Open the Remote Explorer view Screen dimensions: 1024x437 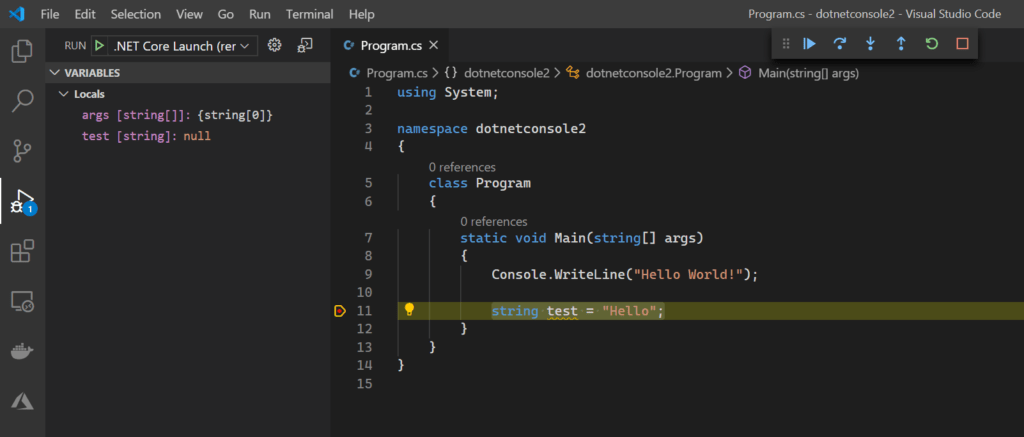[x=22, y=301]
